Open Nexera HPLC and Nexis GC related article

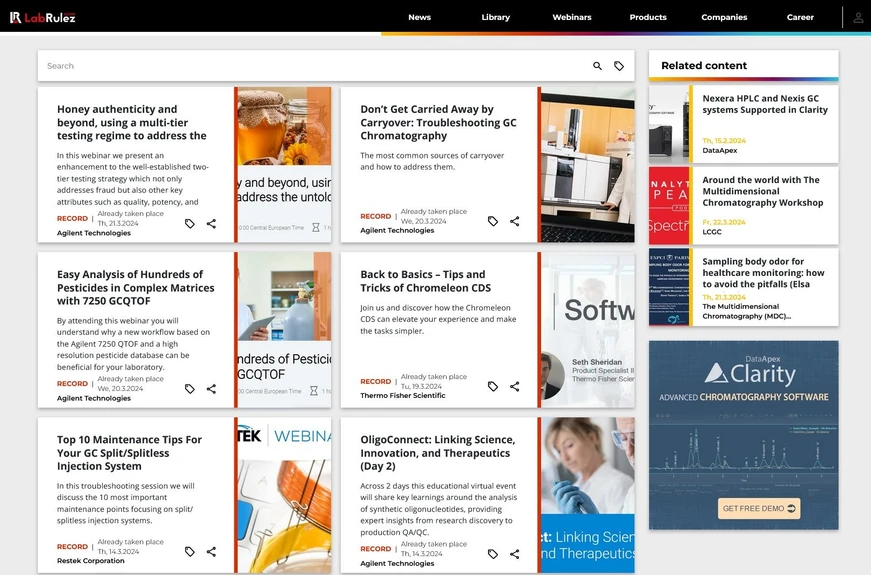pos(764,104)
